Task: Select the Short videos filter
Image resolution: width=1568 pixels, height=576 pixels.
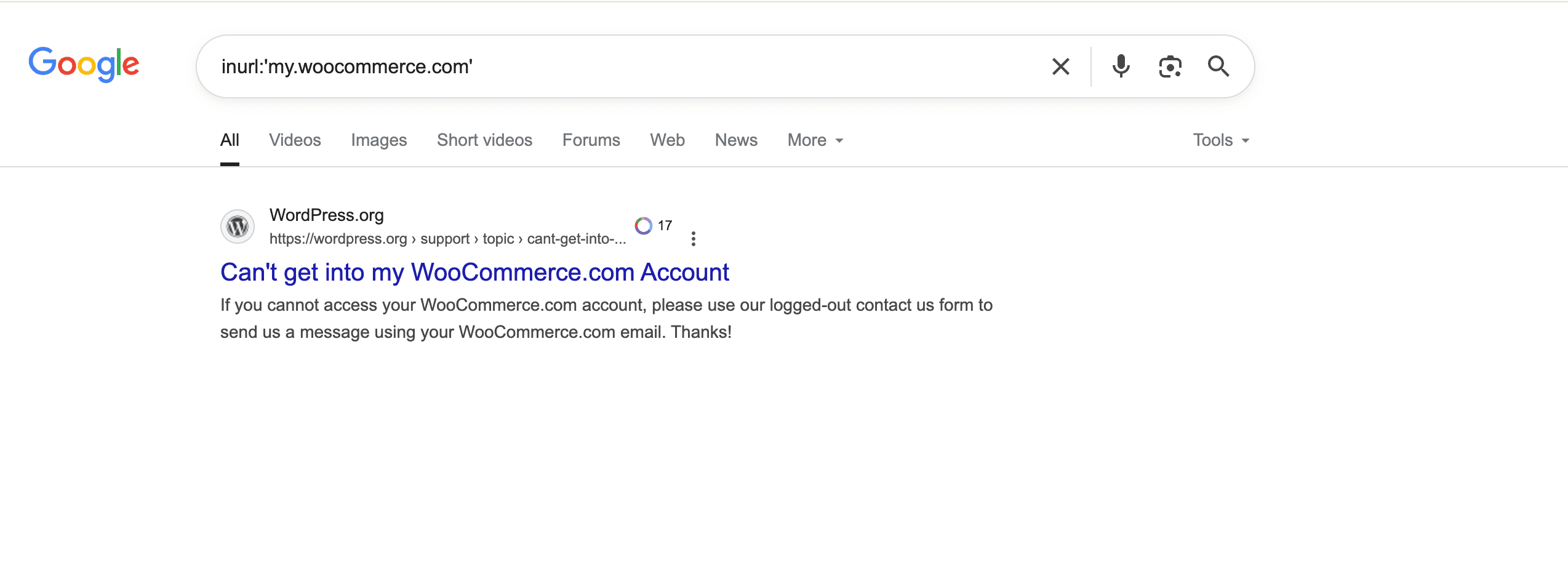Action: pyautogui.click(x=484, y=140)
